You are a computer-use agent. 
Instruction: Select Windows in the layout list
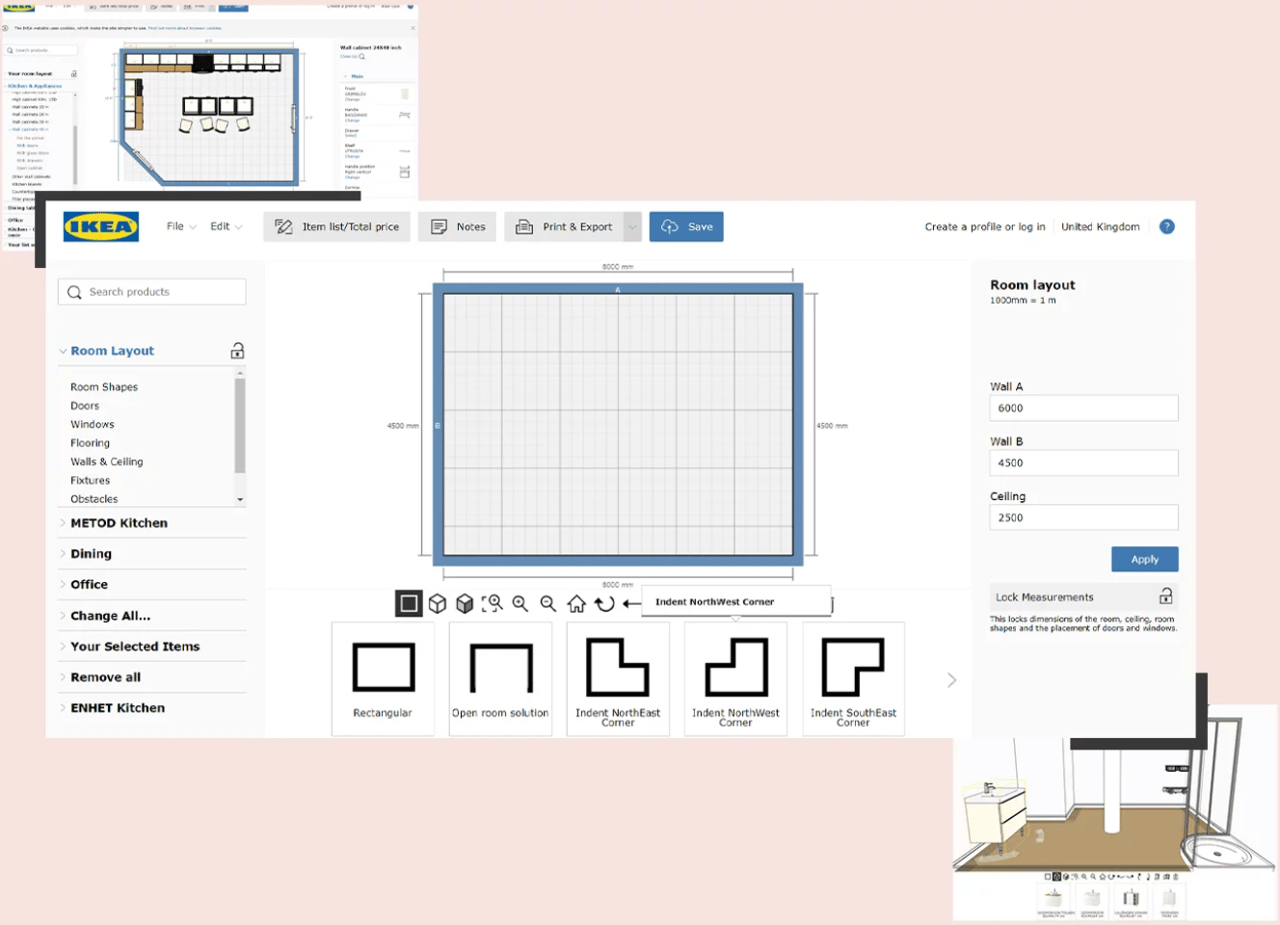click(x=92, y=425)
